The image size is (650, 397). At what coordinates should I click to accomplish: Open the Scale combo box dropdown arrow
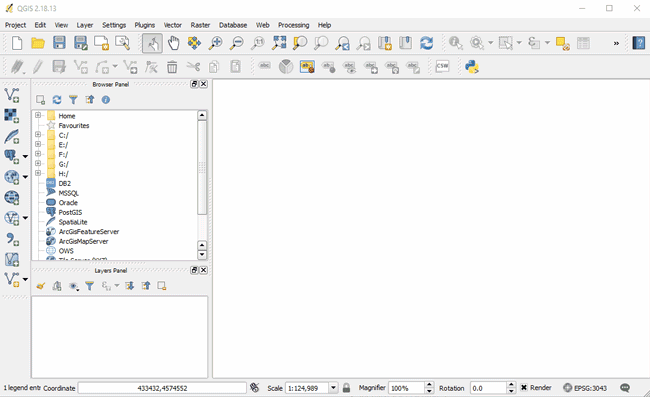pos(333,388)
